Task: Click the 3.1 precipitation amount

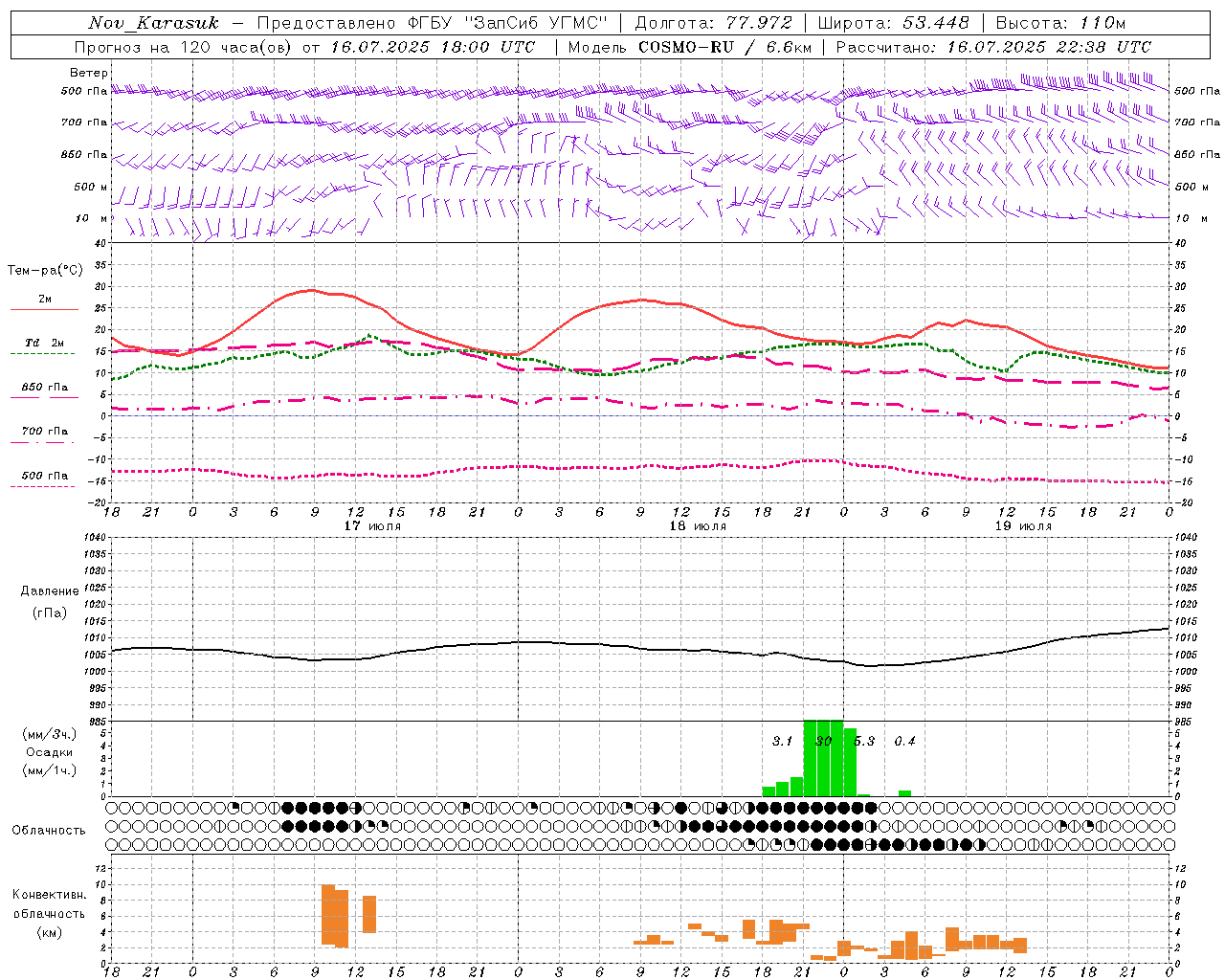Action: coord(782,741)
